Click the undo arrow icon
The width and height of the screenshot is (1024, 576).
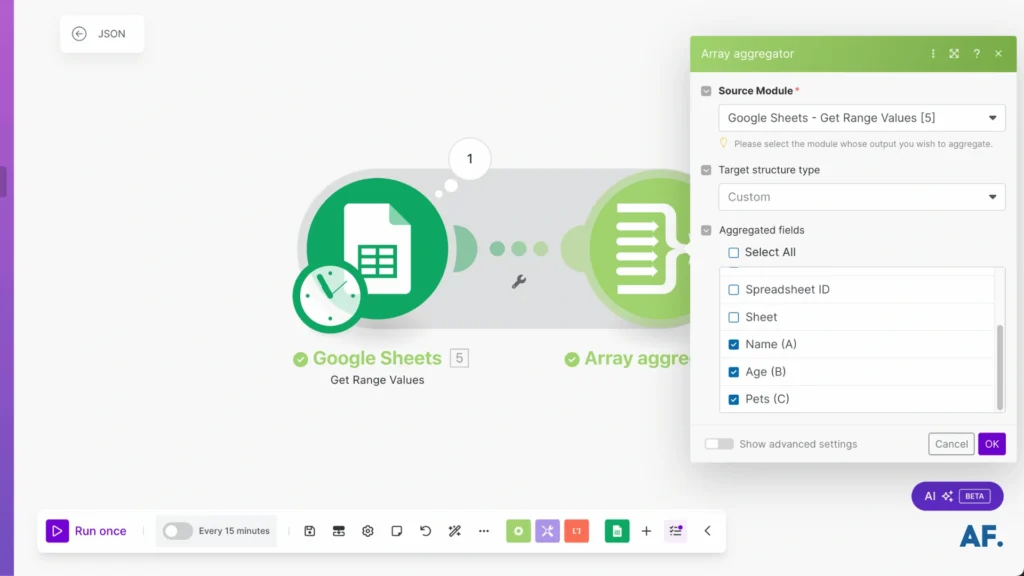[x=426, y=531]
